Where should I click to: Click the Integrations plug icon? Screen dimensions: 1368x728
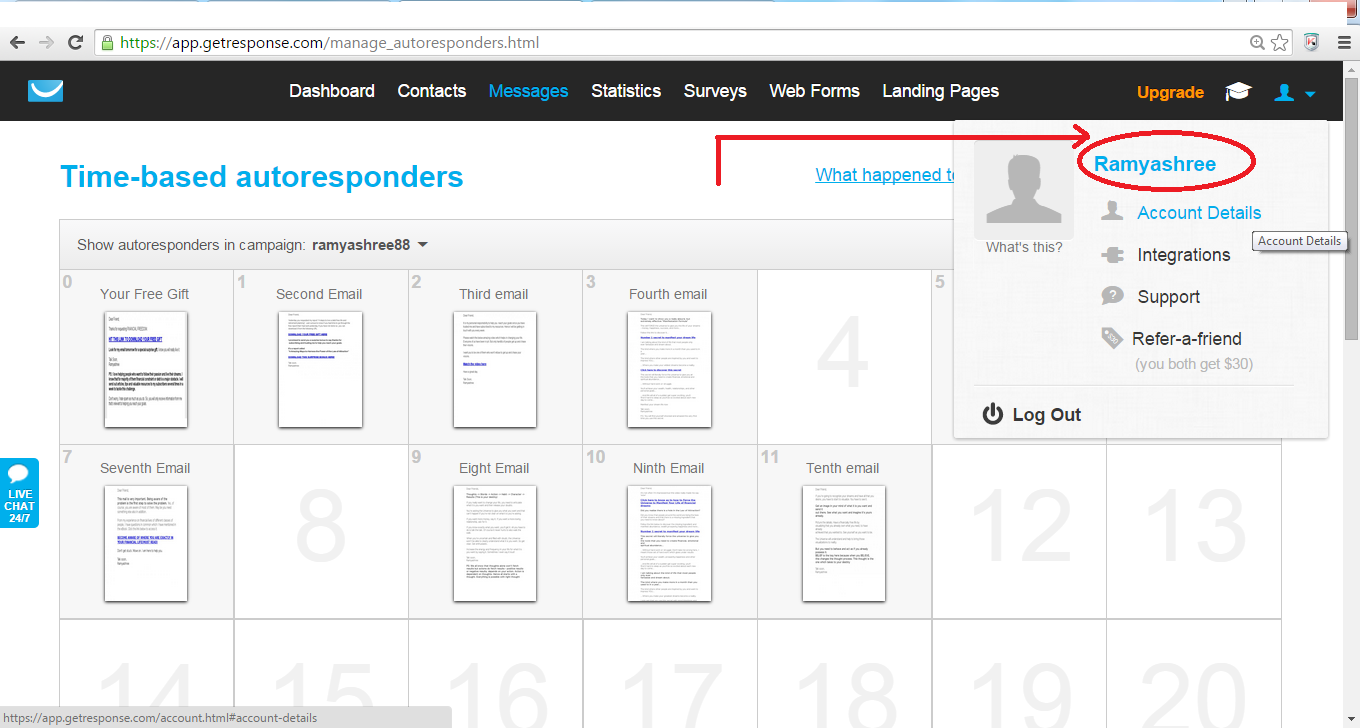pyautogui.click(x=1112, y=255)
